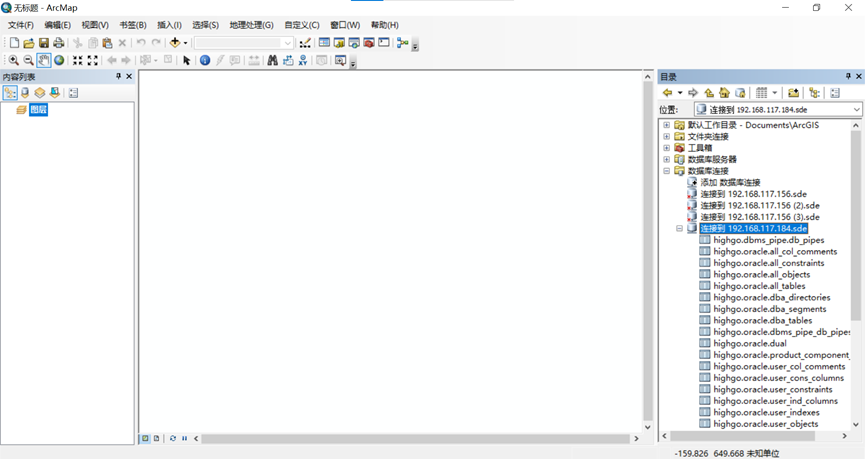Switch to data view at map bottom
865x459 pixels.
(x=145, y=438)
